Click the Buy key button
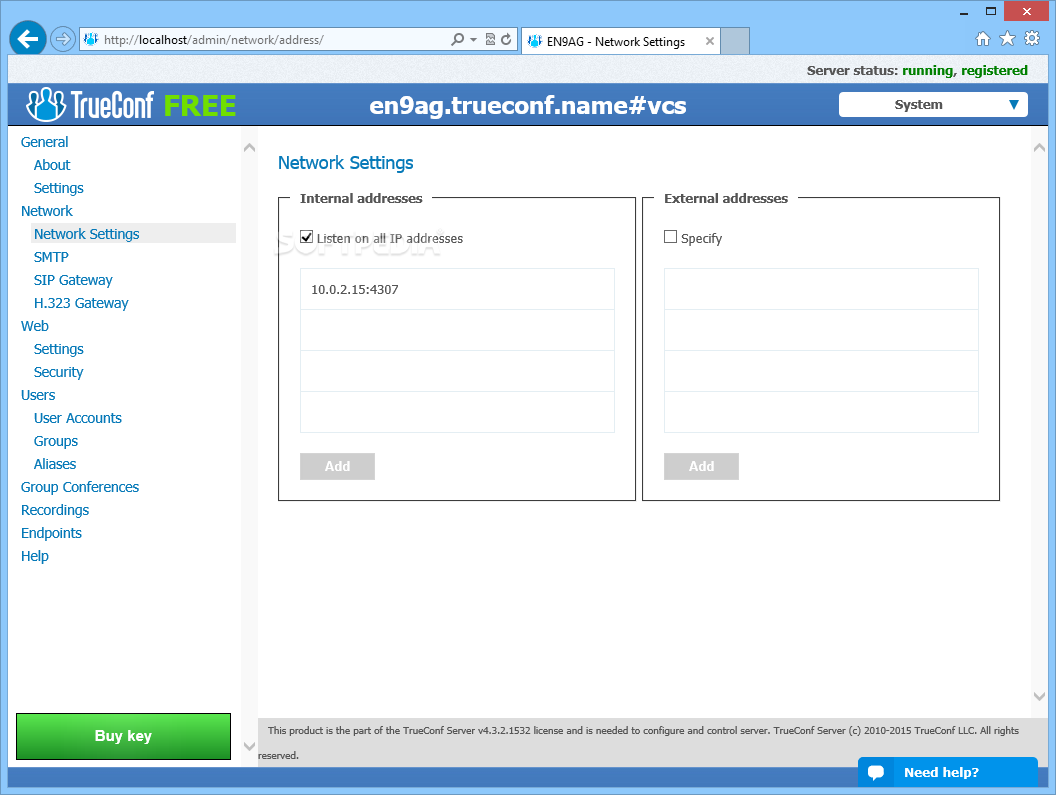1056x795 pixels. pos(123,736)
